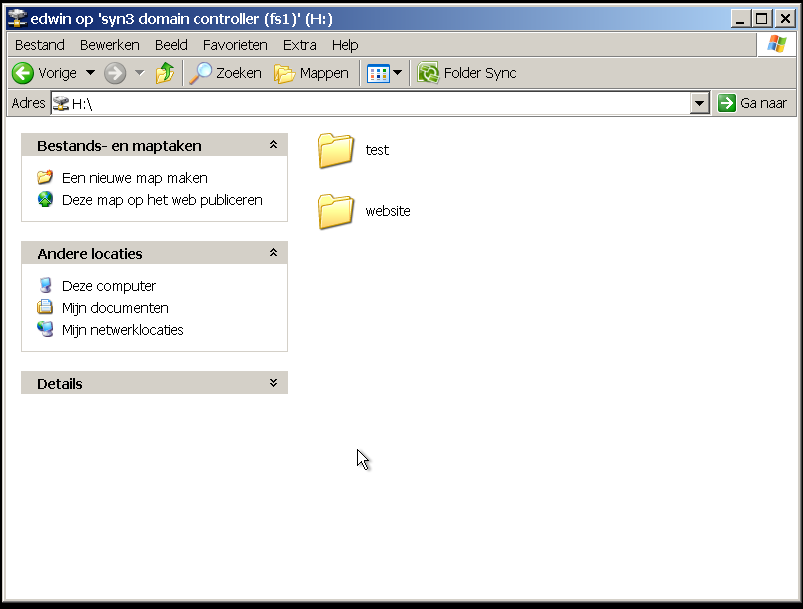Click the title bar drive icon
This screenshot has width=803, height=609.
click(x=17, y=18)
